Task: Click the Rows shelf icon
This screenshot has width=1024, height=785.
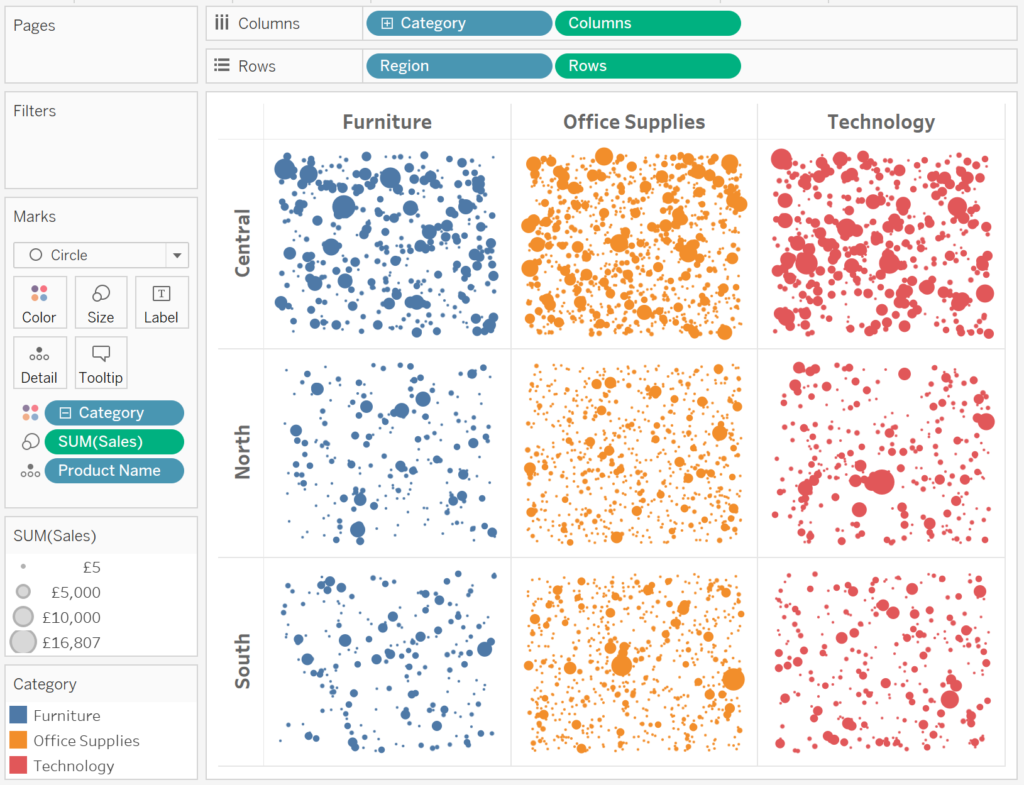Action: point(222,65)
